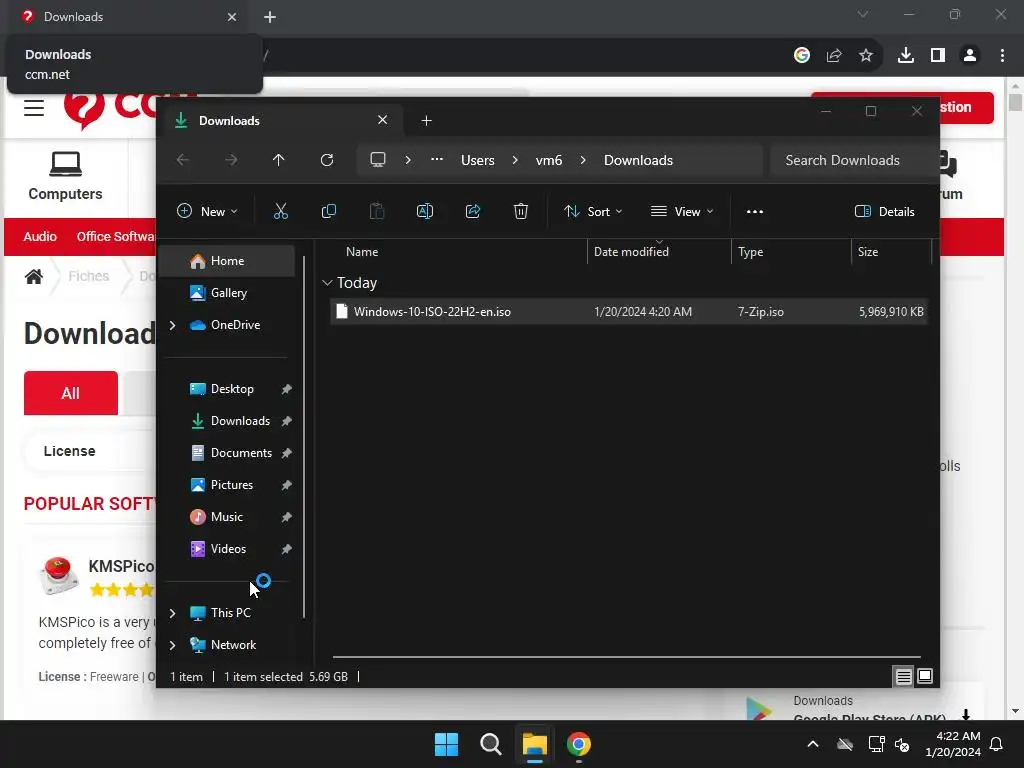Open the View dropdown menu
Viewport: 1024px width, 768px height.
(x=682, y=212)
